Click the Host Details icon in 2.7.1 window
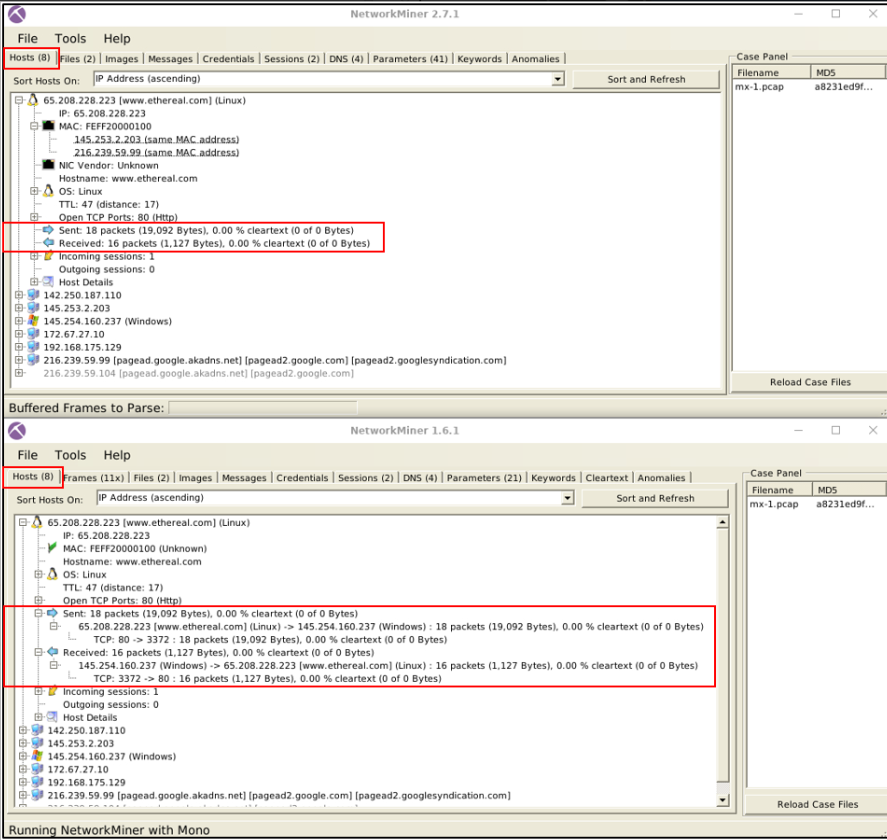The width and height of the screenshot is (887, 840). (49, 282)
